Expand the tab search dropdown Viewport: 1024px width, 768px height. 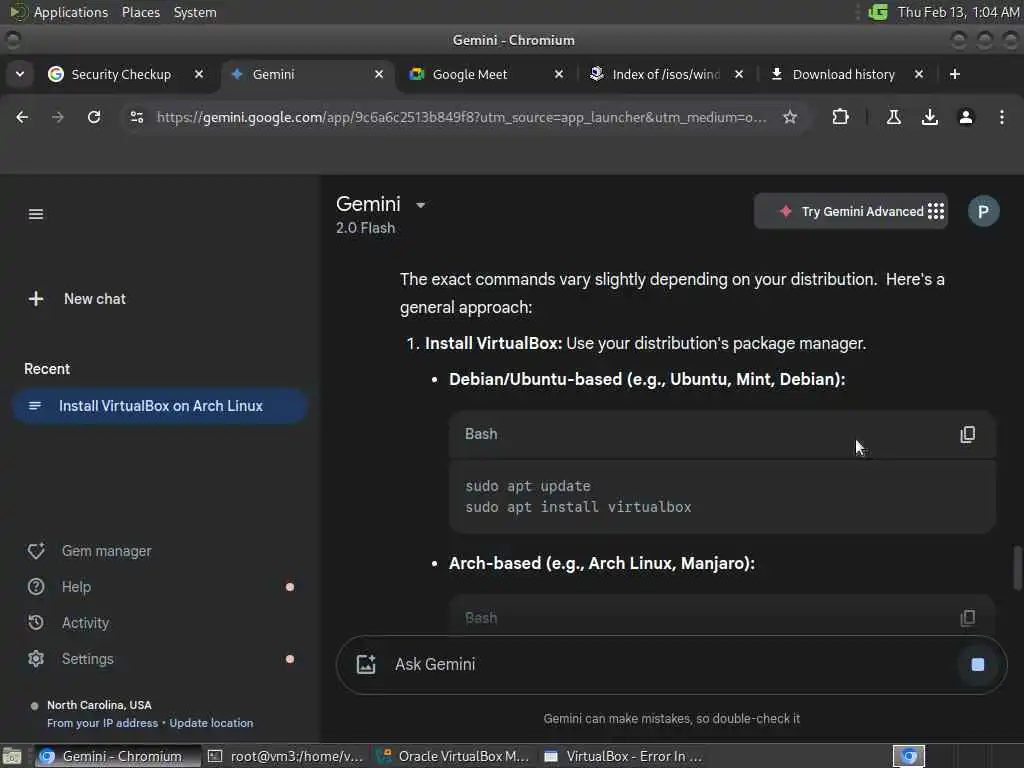pos(20,74)
